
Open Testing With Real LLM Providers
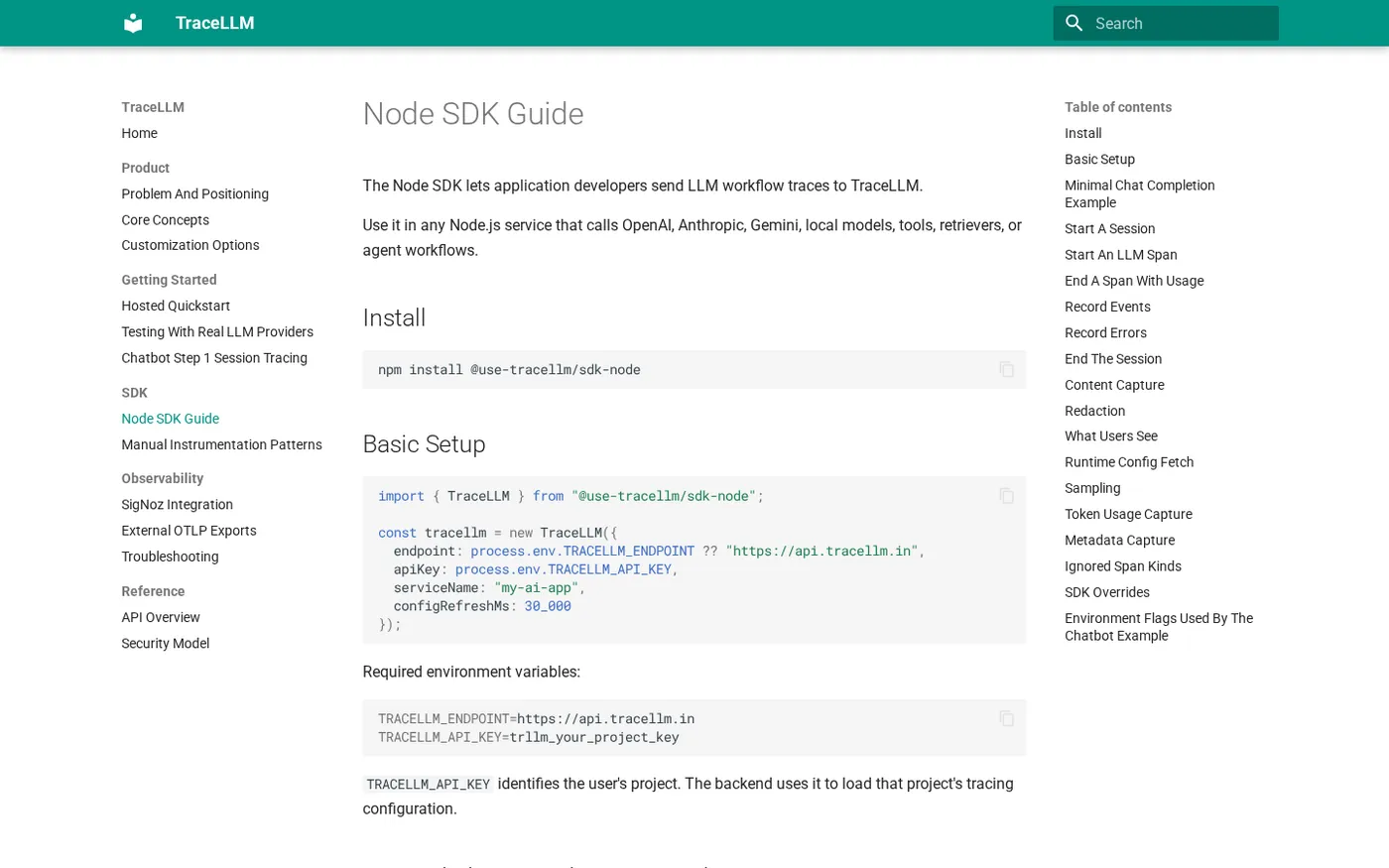click(x=217, y=331)
